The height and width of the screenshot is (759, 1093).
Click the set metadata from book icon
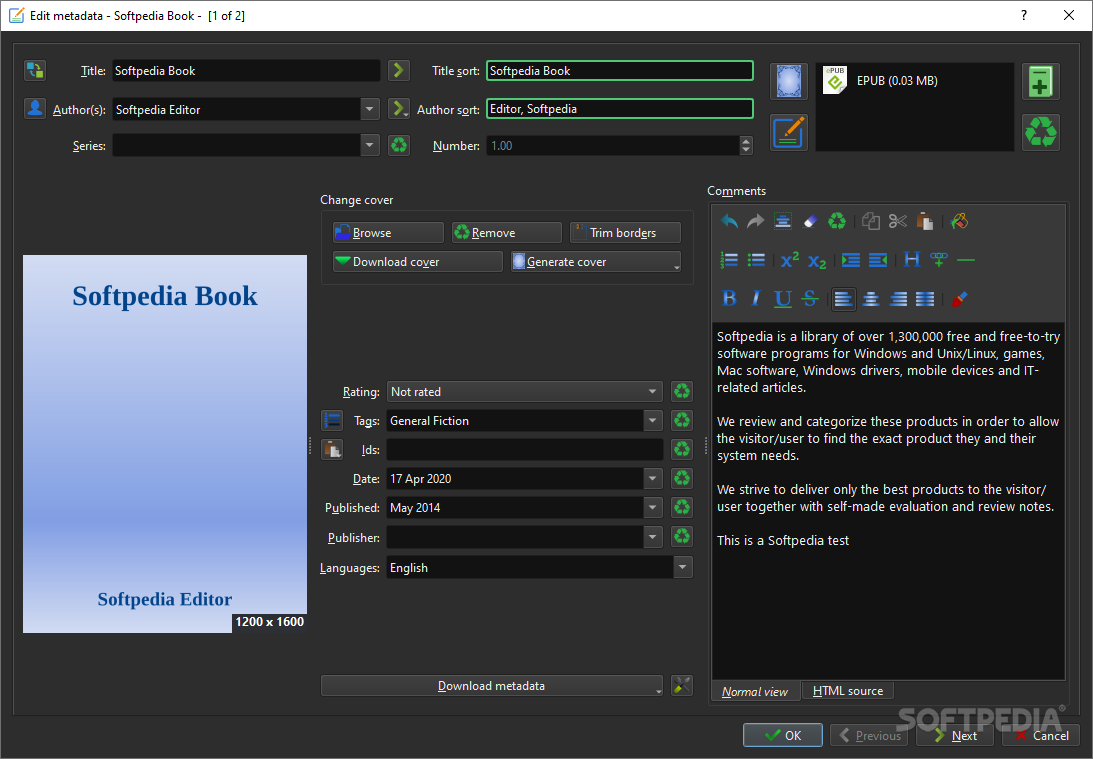[789, 132]
